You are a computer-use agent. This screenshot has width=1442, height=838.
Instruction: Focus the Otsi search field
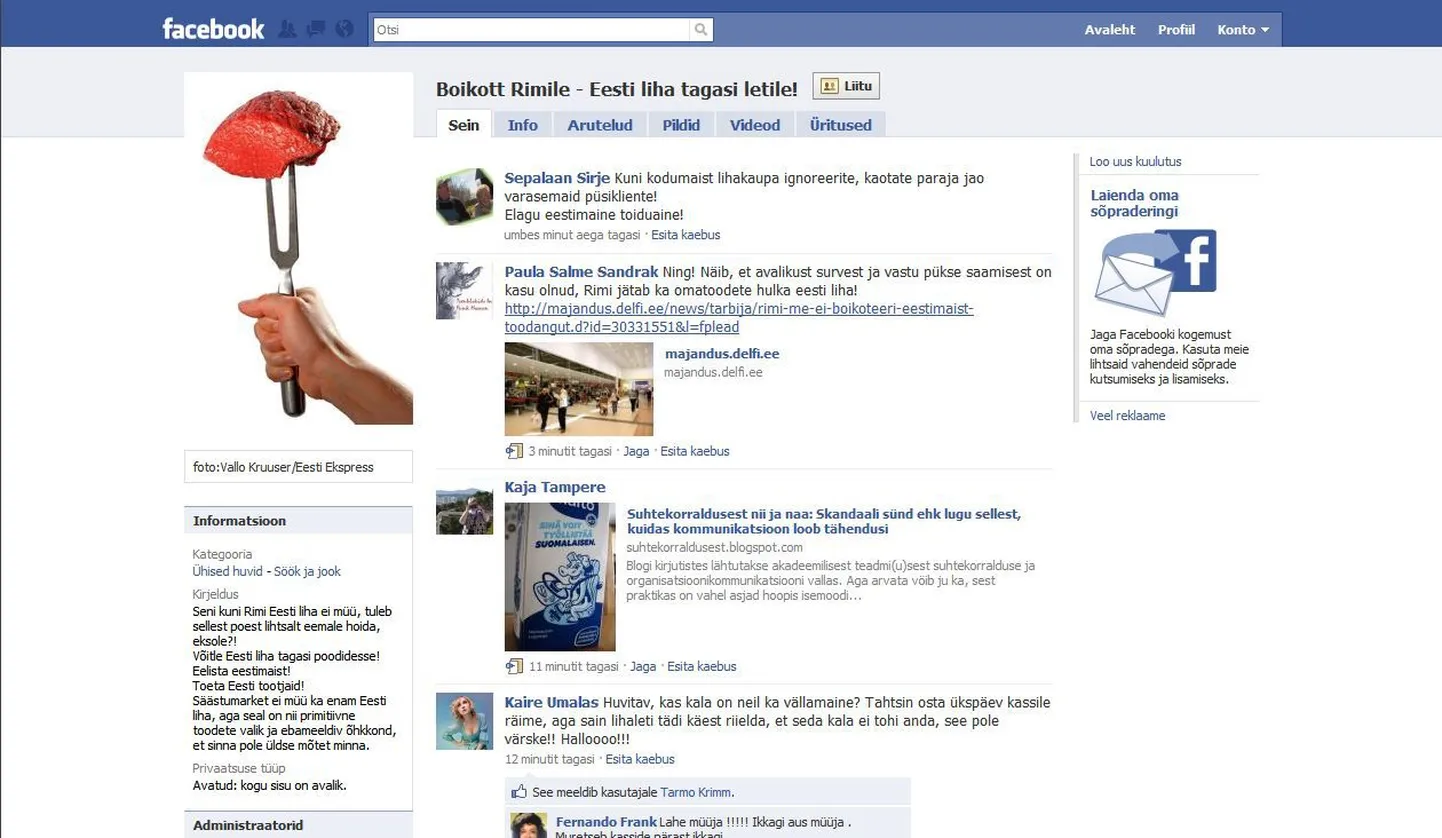pos(532,30)
